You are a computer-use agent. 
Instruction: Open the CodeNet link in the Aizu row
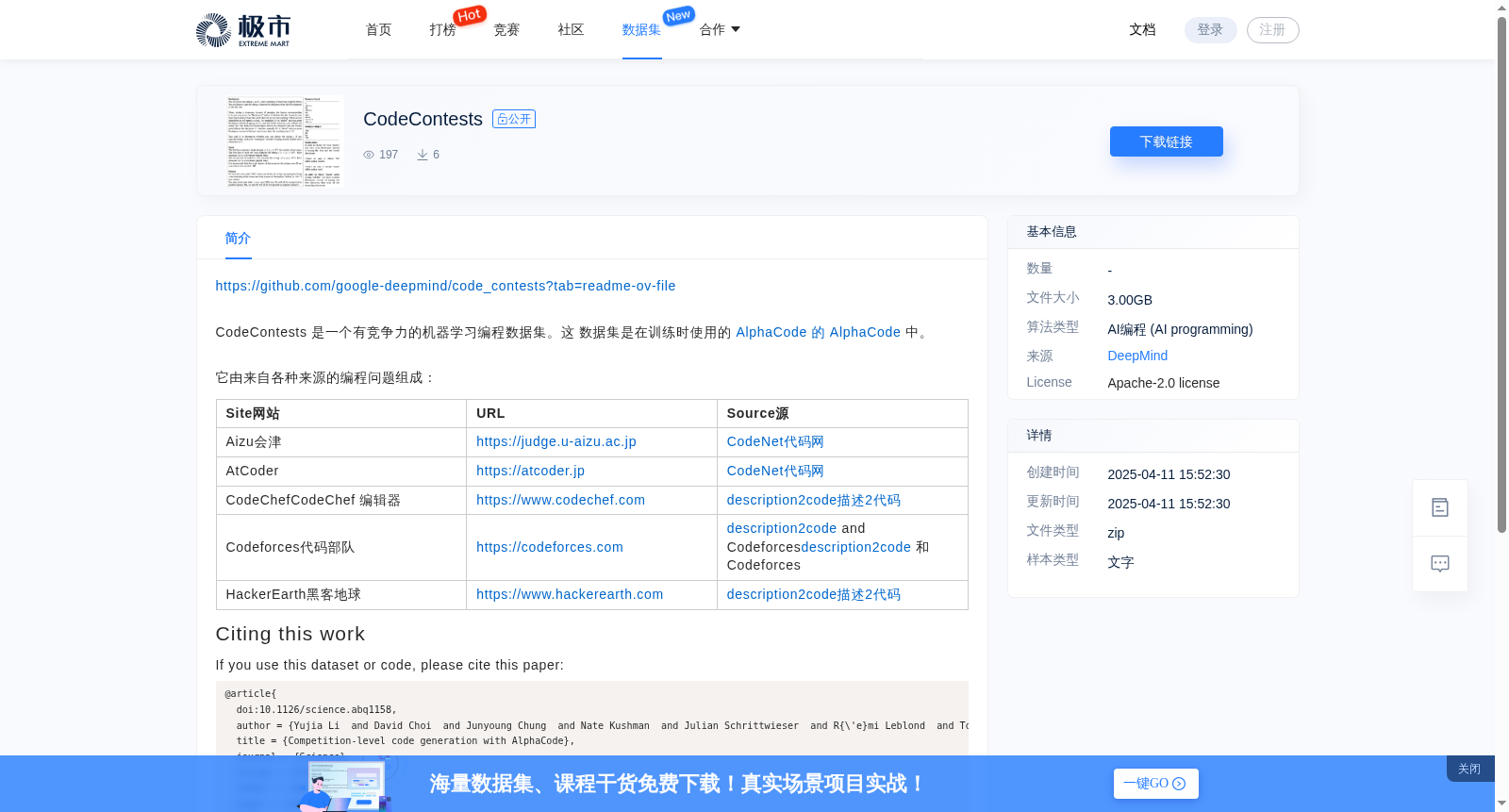pyautogui.click(x=775, y=441)
